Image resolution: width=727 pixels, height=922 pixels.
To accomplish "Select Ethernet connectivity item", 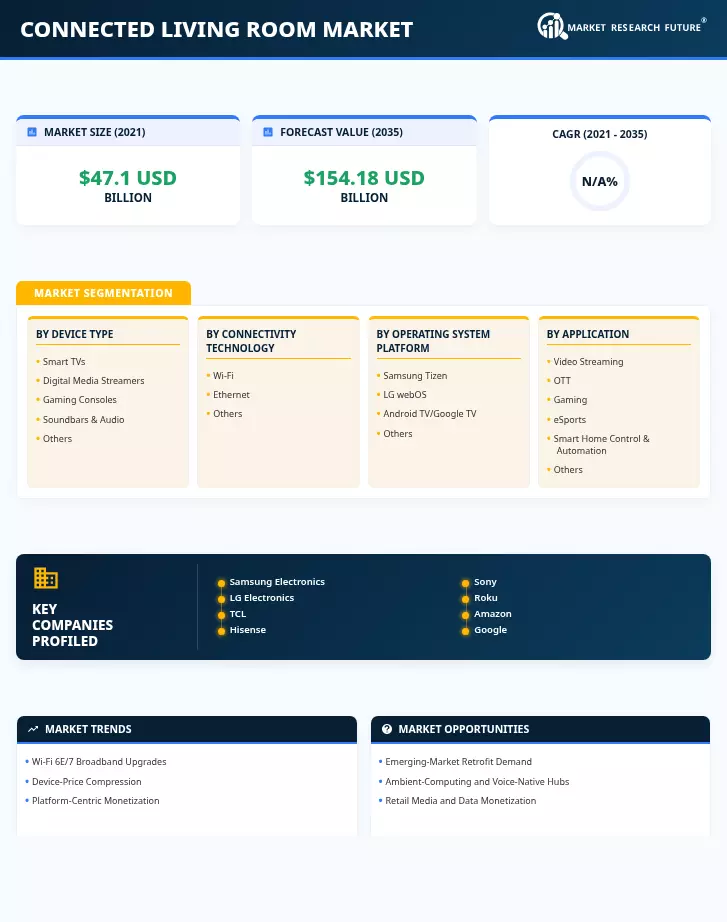I will [x=231, y=395].
